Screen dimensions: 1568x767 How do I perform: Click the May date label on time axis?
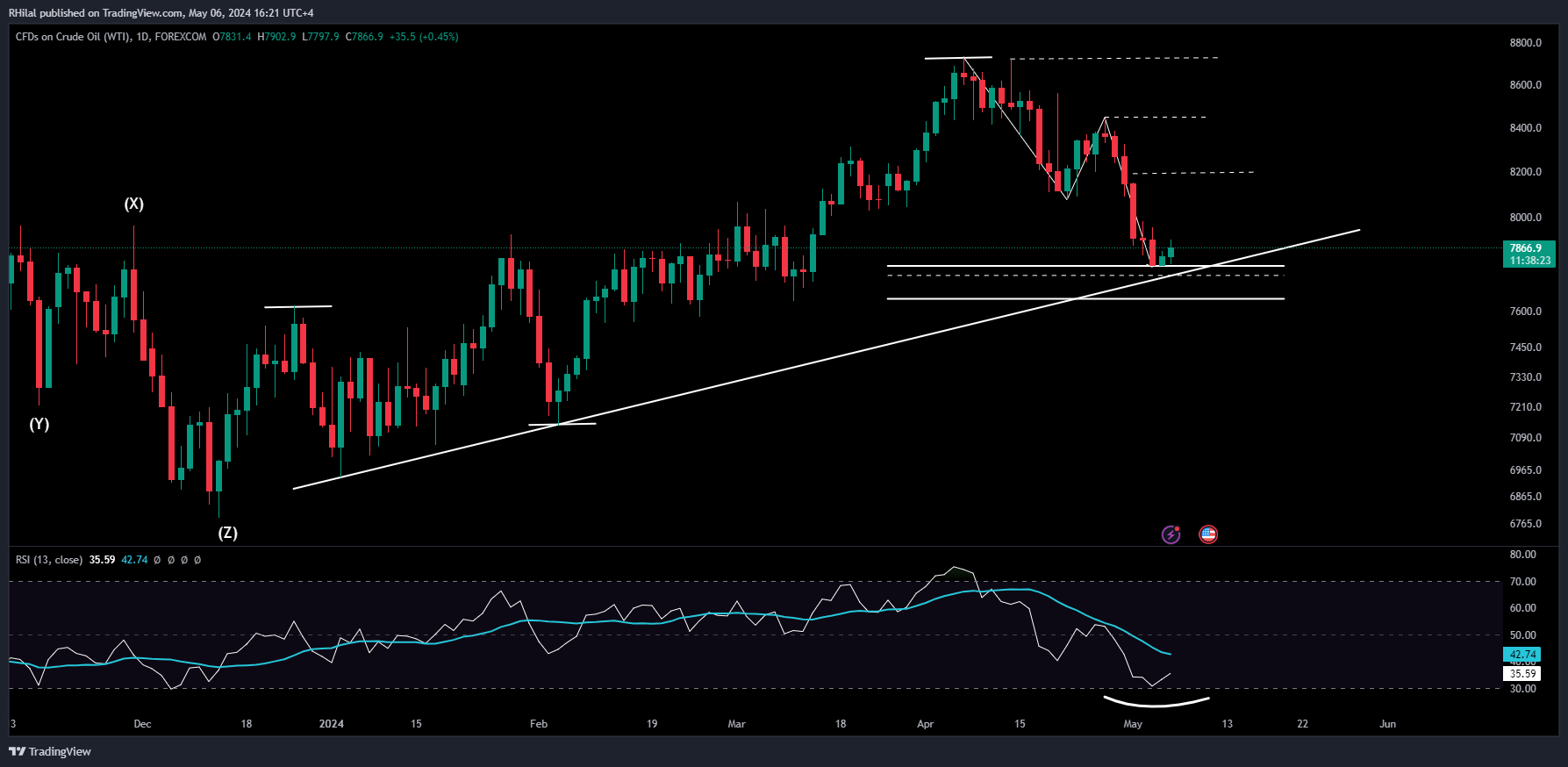[1133, 724]
